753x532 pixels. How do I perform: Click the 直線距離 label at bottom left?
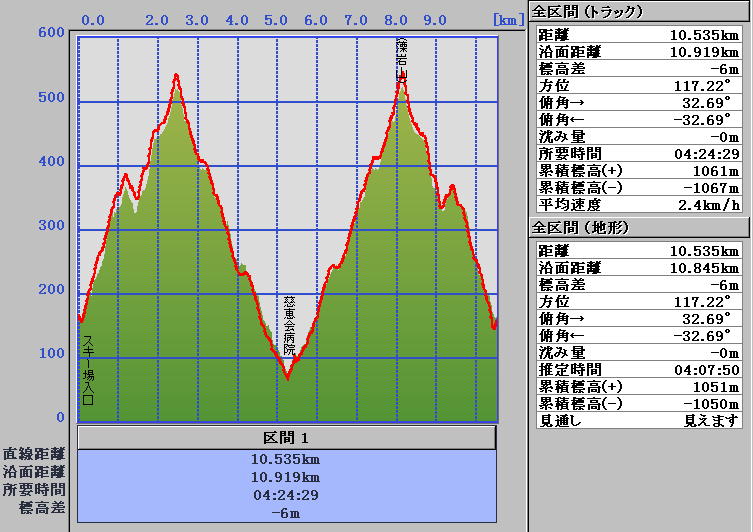click(x=34, y=453)
